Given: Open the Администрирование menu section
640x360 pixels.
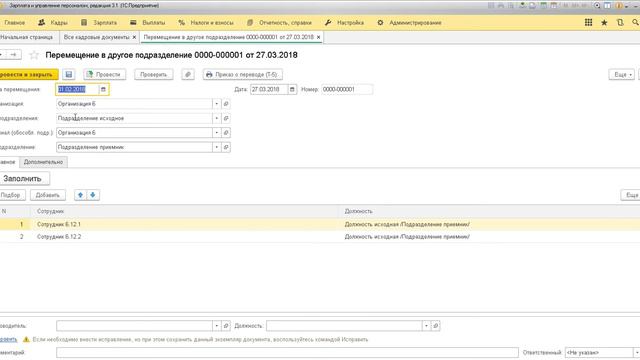Looking at the screenshot, I should (x=409, y=23).
